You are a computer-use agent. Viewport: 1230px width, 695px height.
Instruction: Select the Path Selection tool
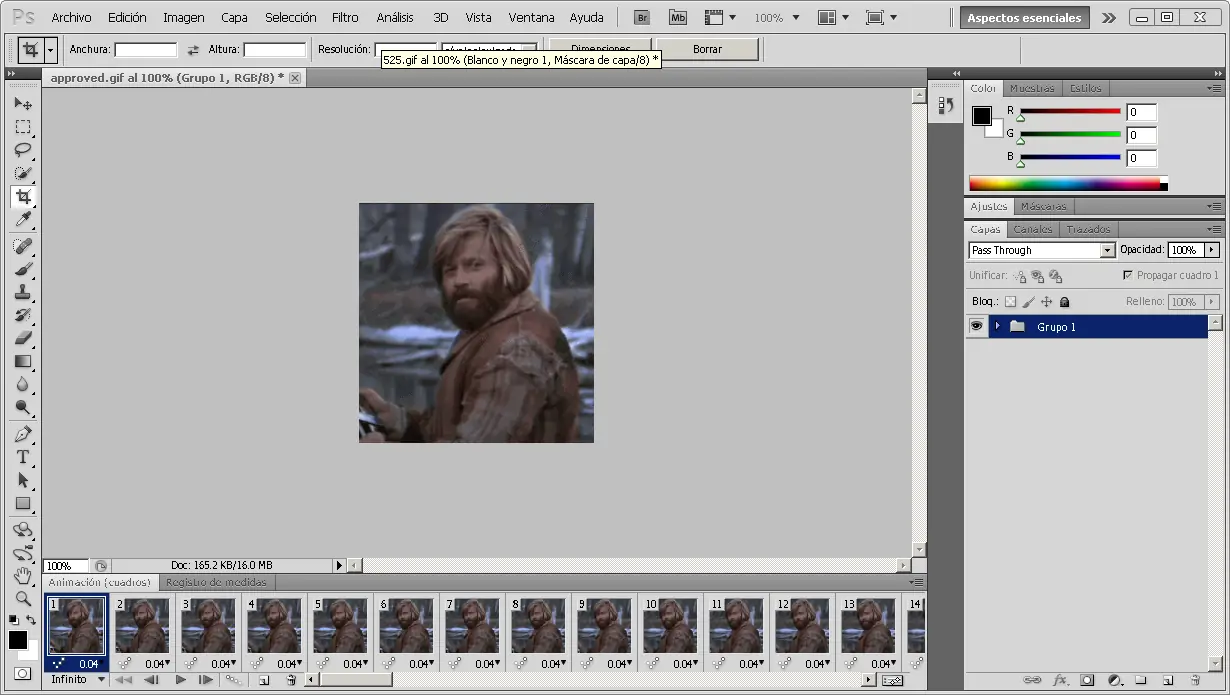(22, 480)
